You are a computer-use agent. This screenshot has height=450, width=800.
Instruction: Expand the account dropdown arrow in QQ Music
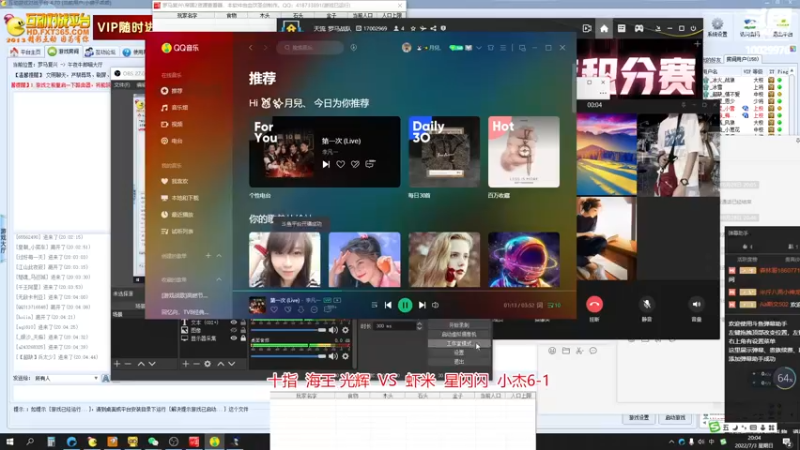point(479,48)
